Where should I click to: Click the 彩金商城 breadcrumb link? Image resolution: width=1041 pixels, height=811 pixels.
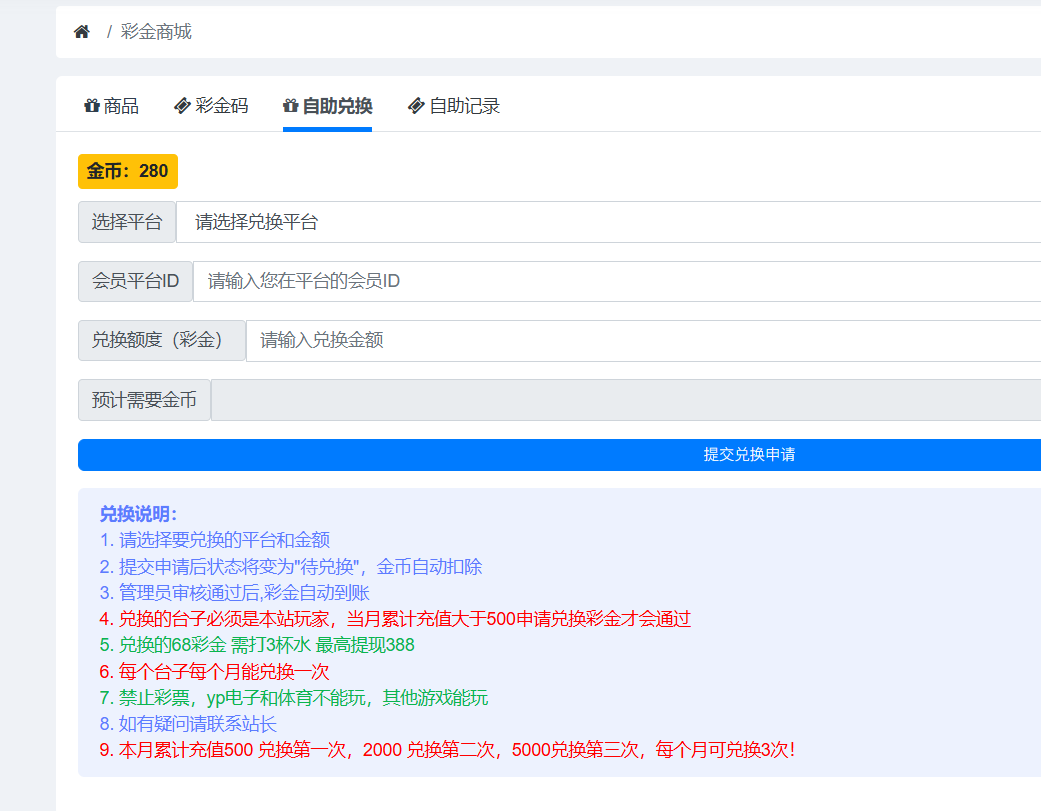[156, 32]
